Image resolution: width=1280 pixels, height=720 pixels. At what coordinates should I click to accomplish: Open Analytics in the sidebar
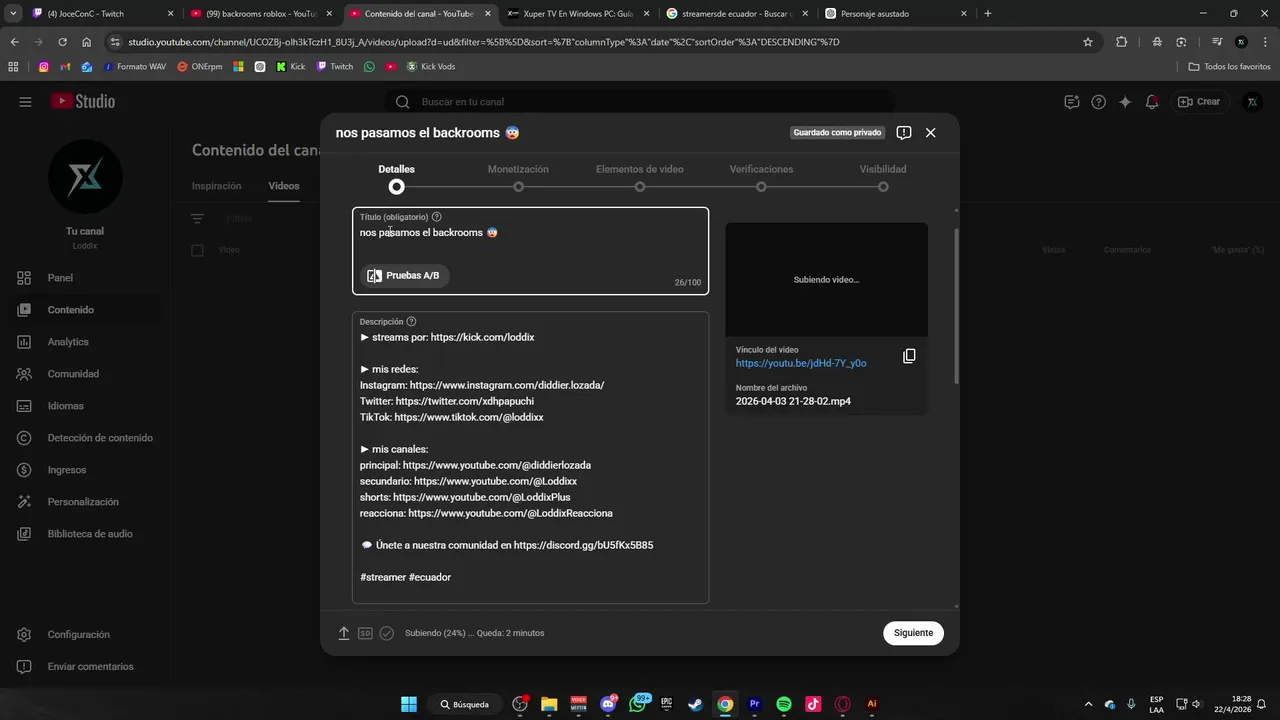coord(83,342)
